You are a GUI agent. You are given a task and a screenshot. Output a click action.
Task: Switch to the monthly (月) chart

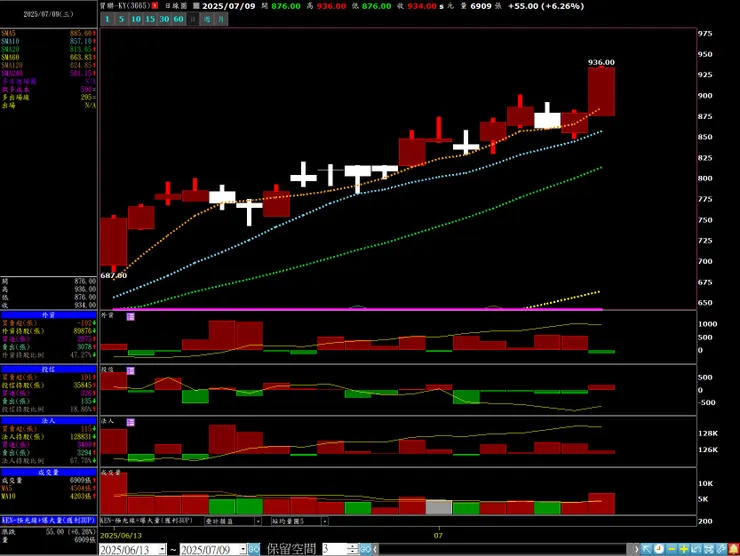coord(221,19)
